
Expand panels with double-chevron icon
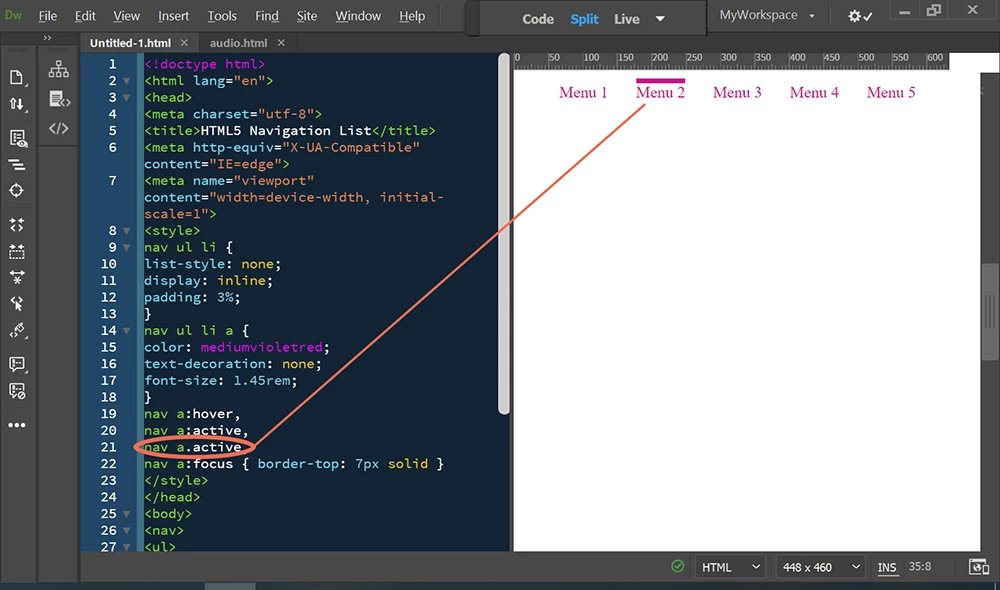47,38
